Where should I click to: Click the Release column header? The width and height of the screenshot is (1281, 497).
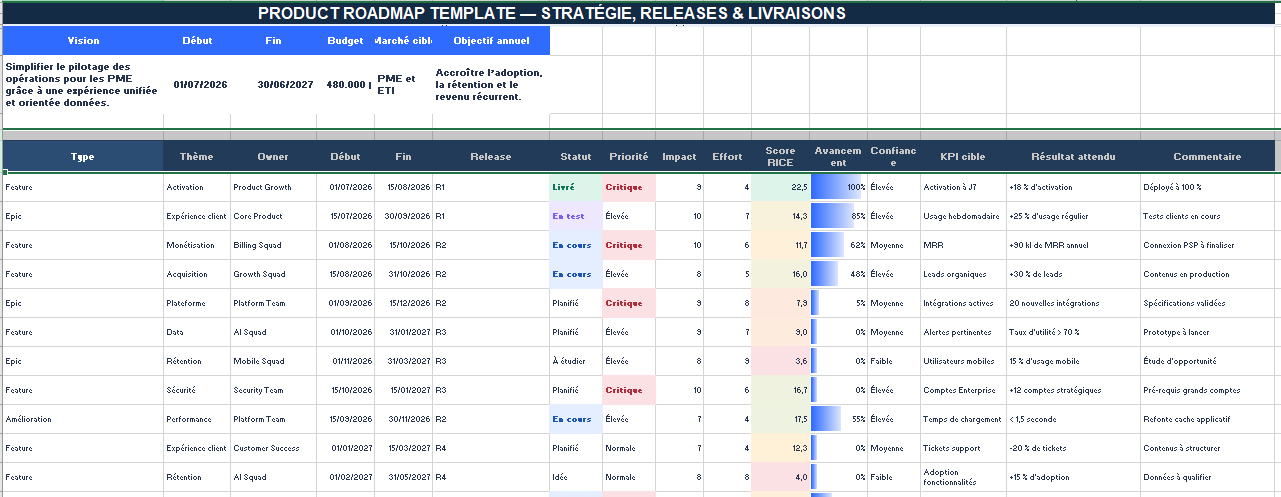tap(491, 156)
